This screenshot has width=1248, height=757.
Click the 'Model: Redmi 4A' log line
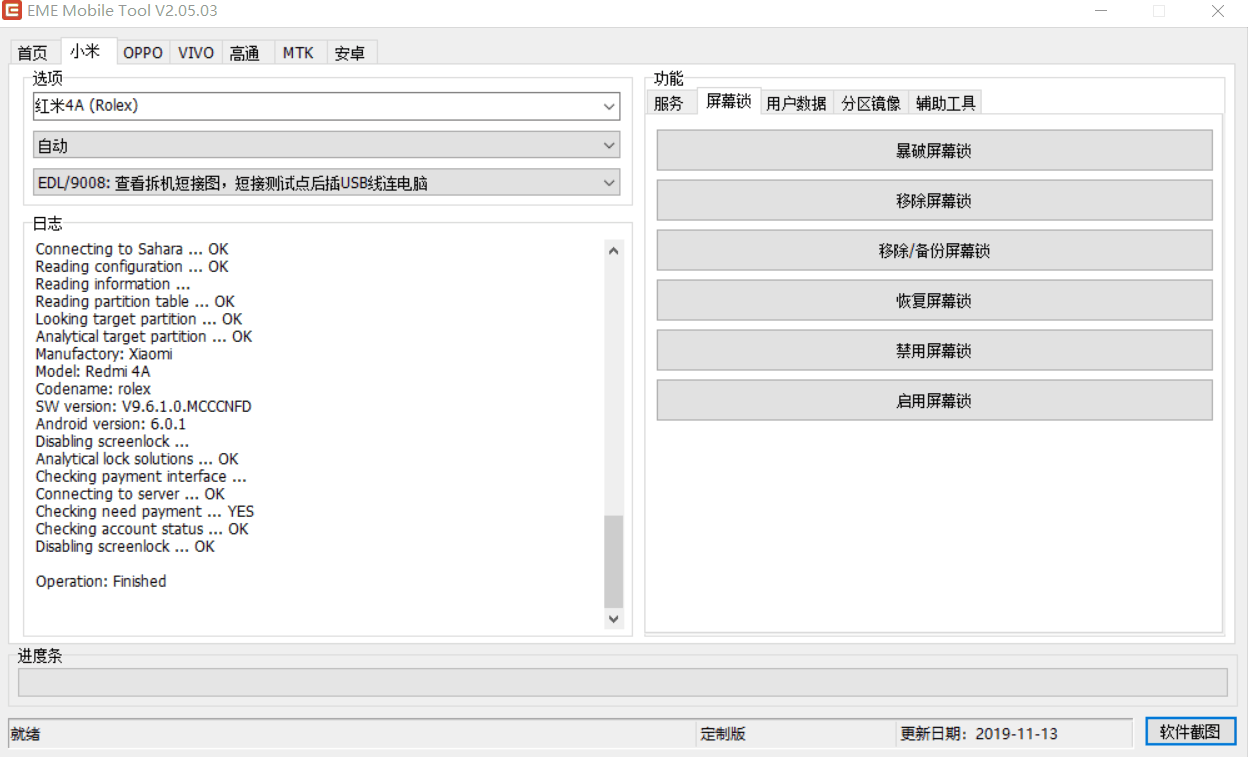pyautogui.click(x=93, y=372)
